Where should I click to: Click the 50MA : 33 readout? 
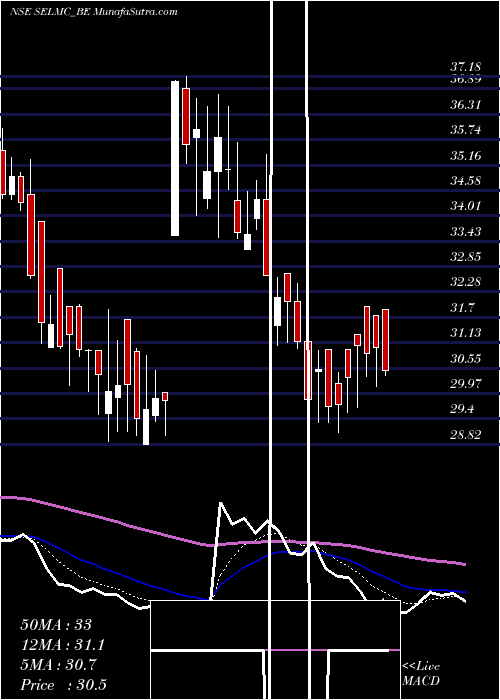(56, 625)
